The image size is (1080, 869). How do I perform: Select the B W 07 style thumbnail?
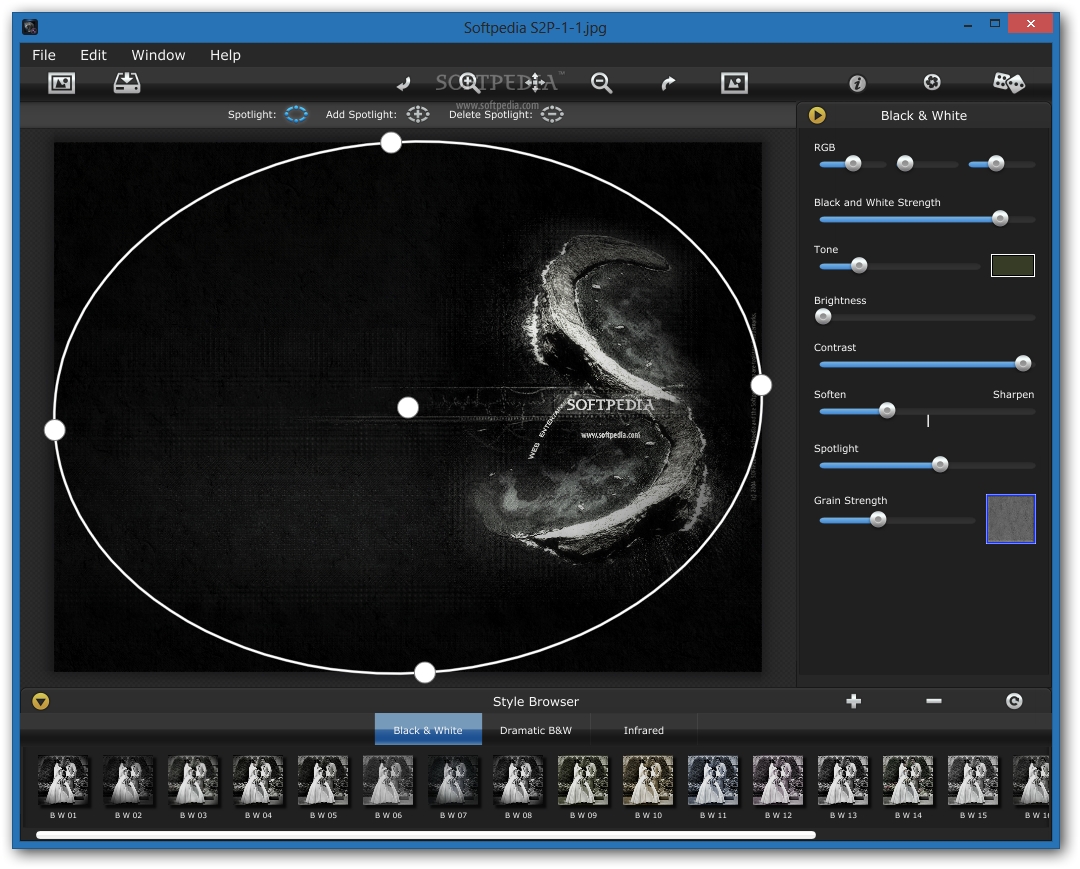(x=453, y=780)
